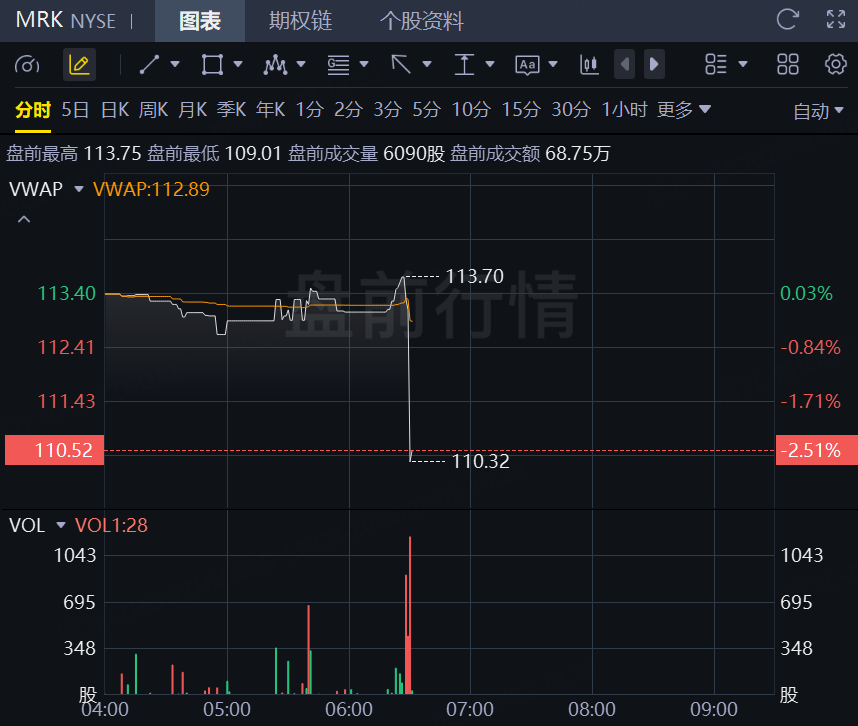Click the VWAP:112.89 value label
Screen dimensions: 858x726
tap(151, 189)
